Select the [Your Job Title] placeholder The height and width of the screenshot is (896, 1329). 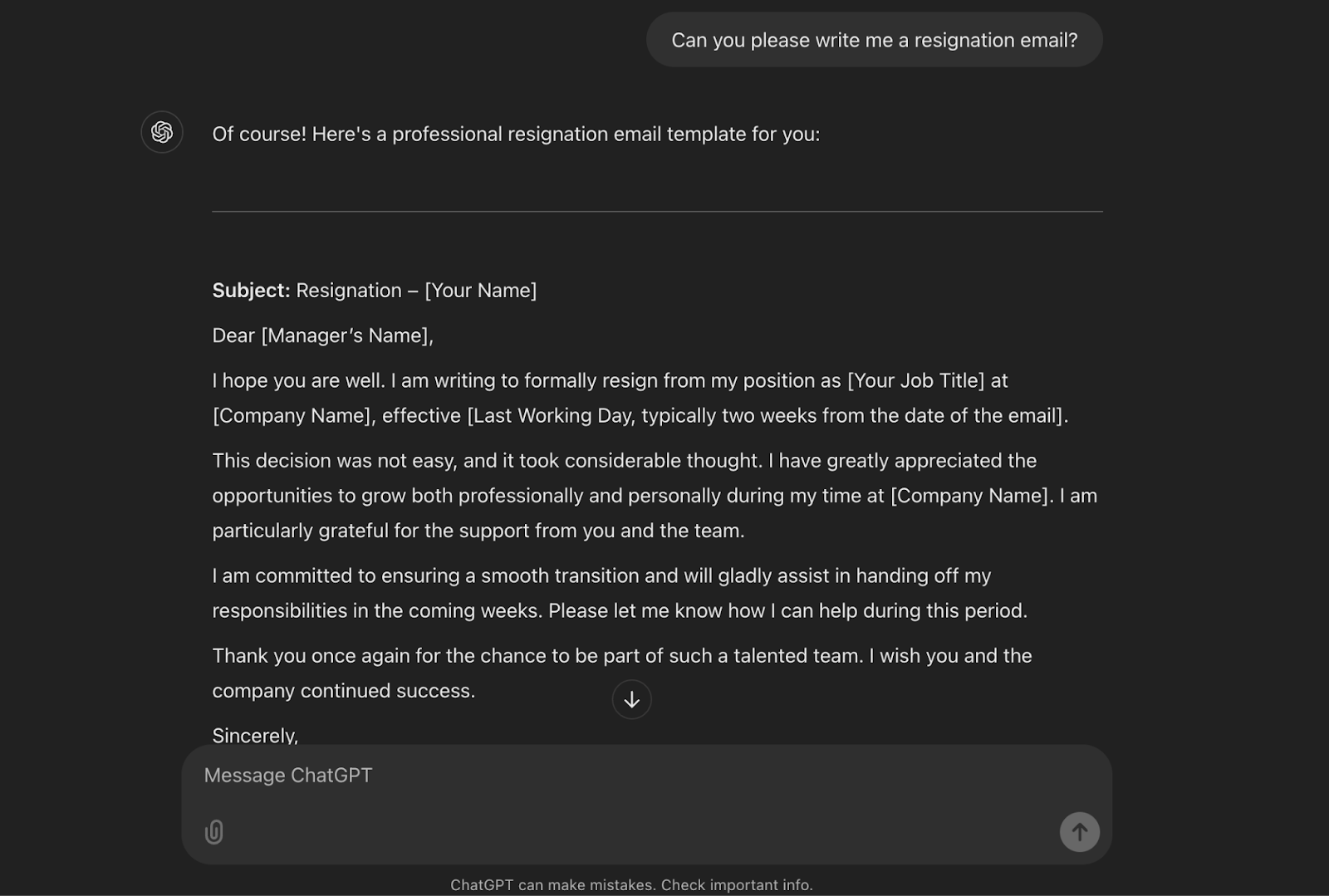(x=915, y=380)
